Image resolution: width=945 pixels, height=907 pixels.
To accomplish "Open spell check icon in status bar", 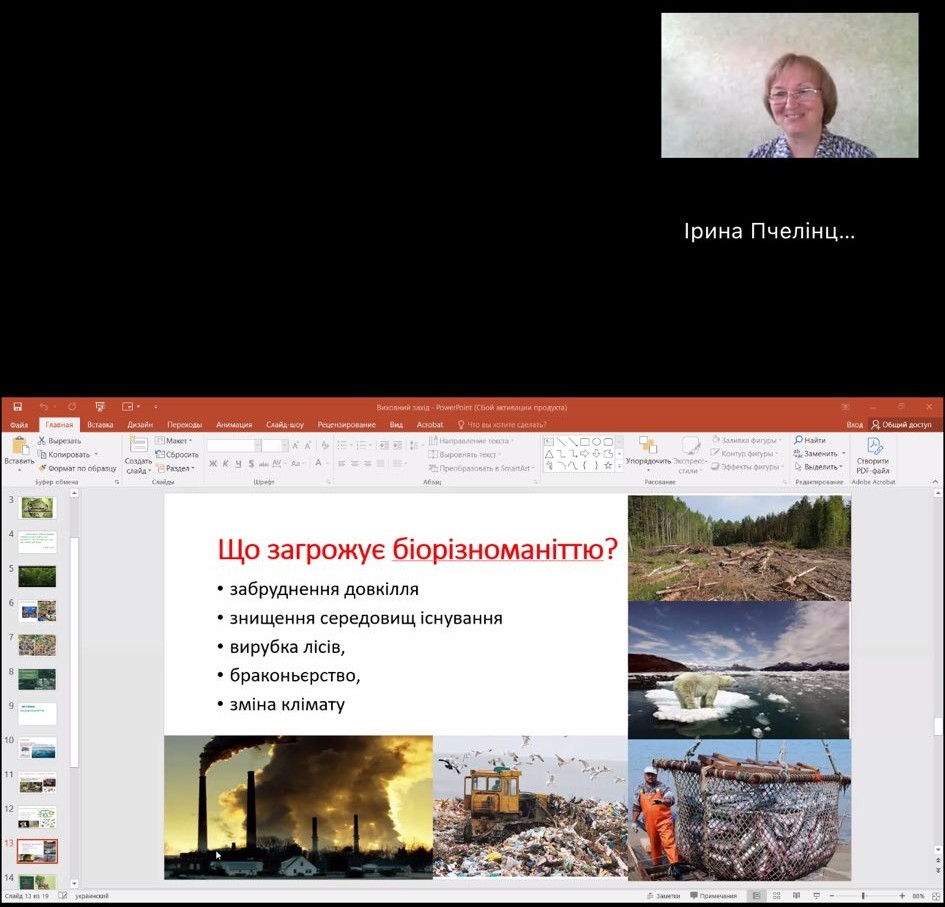I will click(x=63, y=896).
